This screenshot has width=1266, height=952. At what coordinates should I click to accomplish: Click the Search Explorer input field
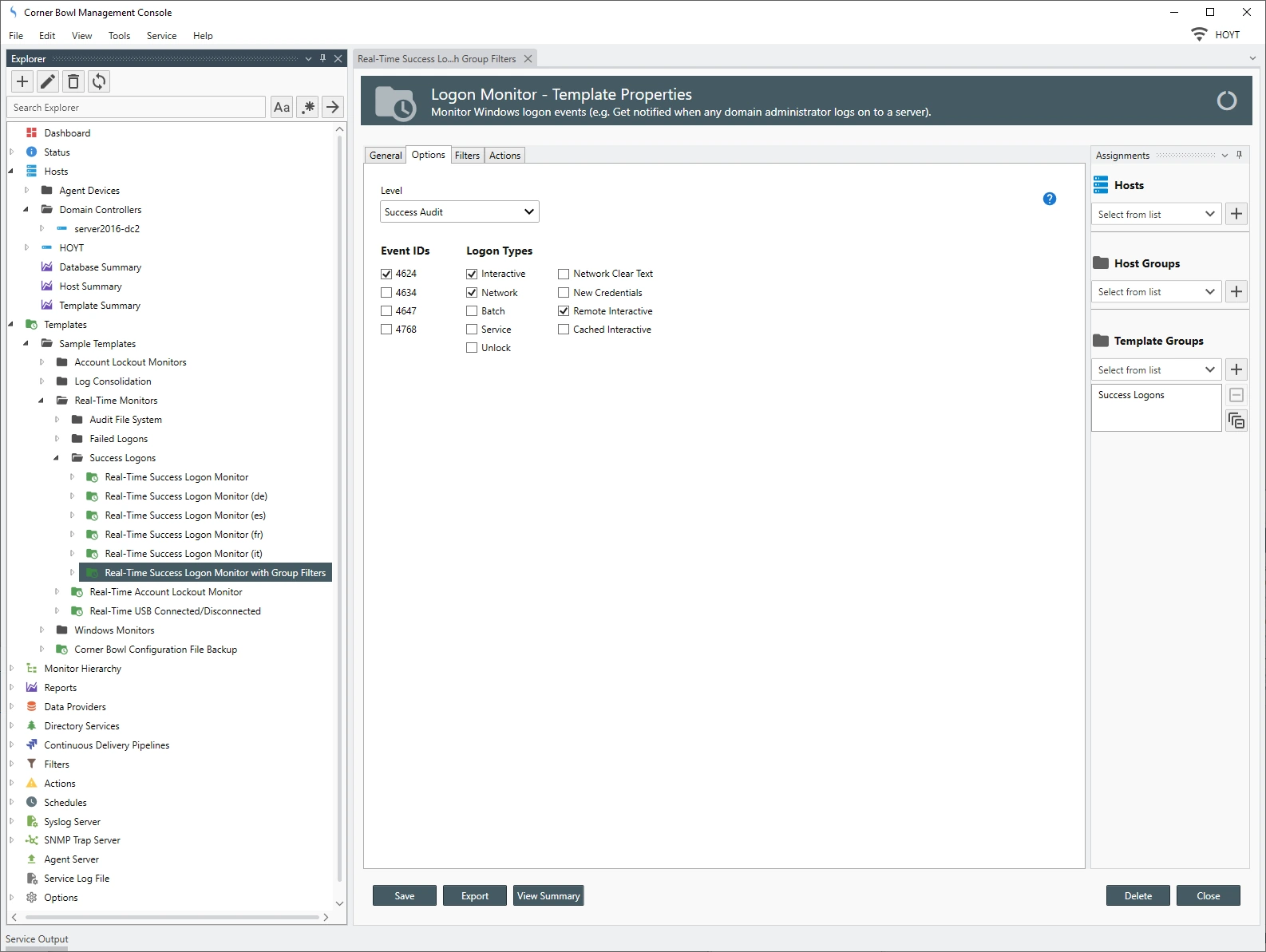point(136,108)
